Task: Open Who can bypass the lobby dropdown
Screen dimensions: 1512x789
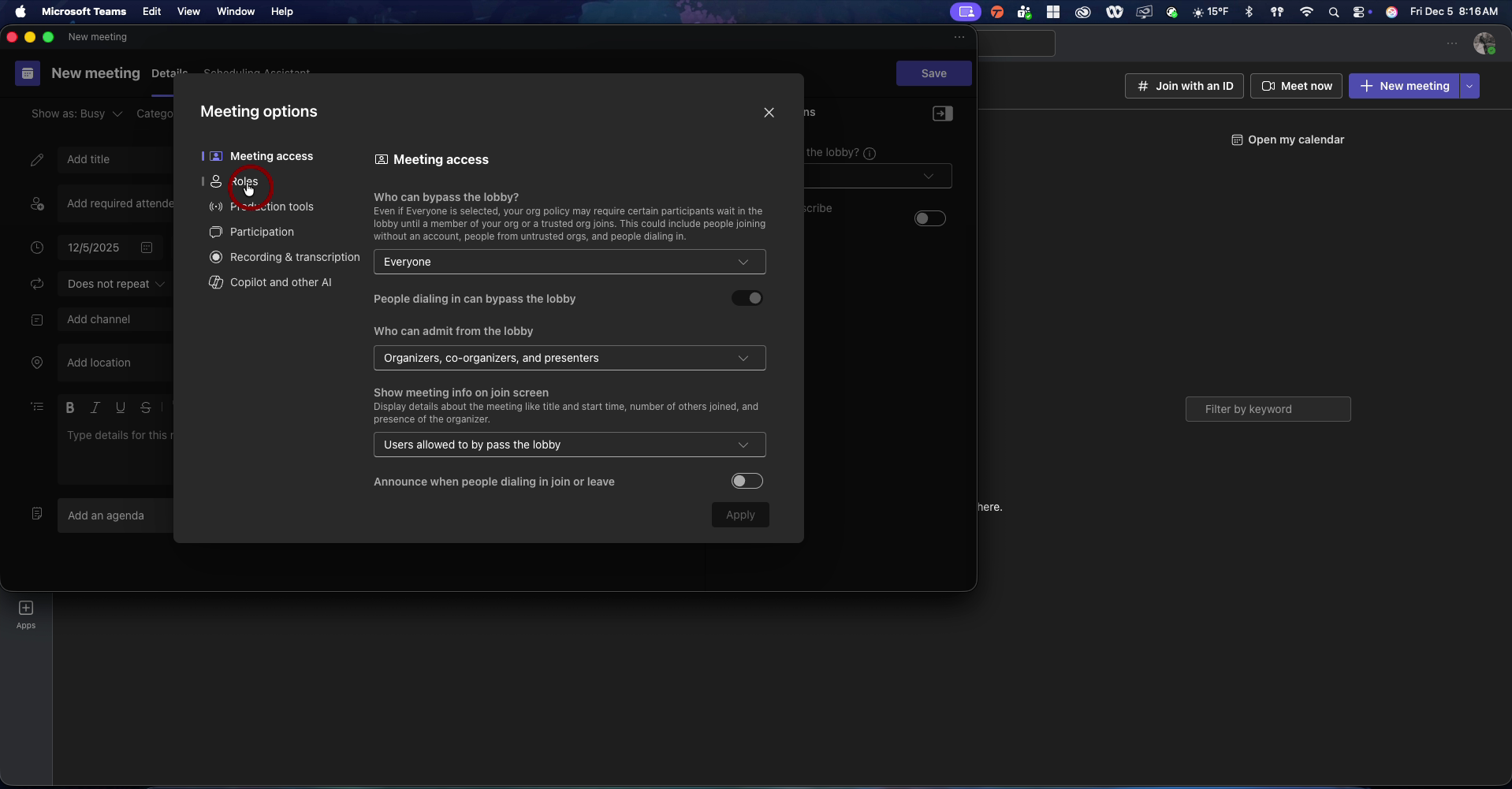Action: point(570,262)
